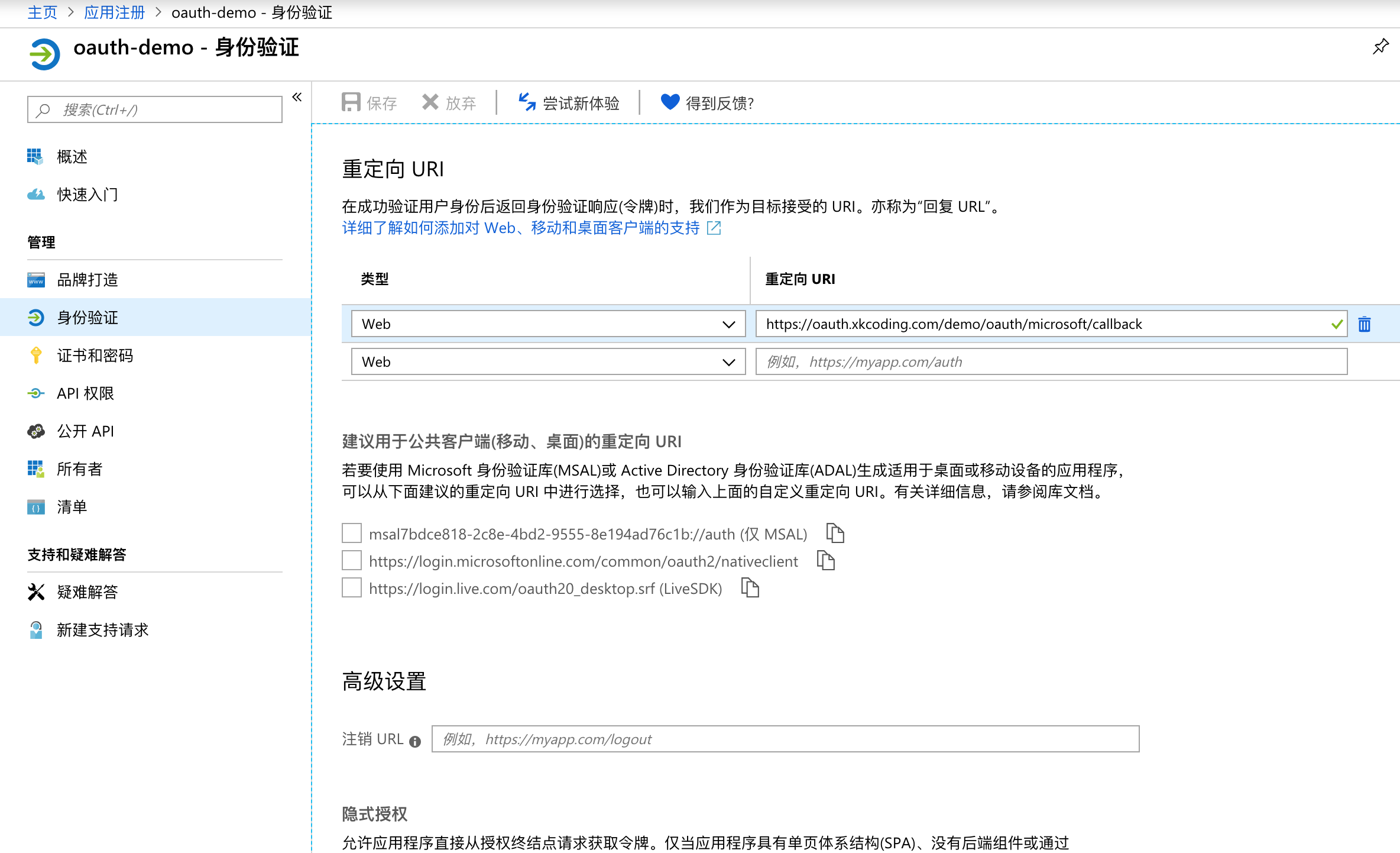Copy the LiveSDK desktop URI with copy icon
The image size is (1400, 853).
point(750,588)
